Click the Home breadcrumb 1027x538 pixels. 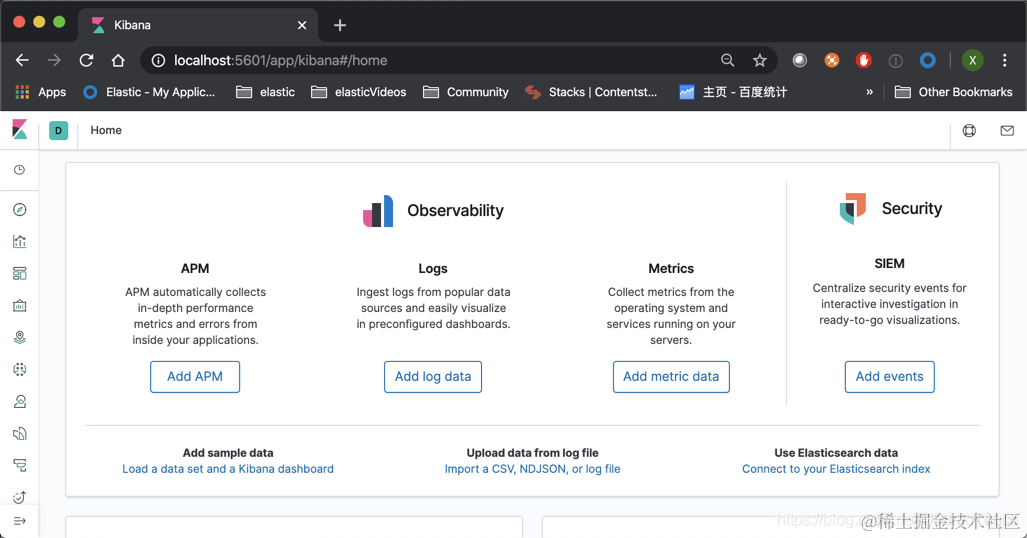tap(106, 130)
